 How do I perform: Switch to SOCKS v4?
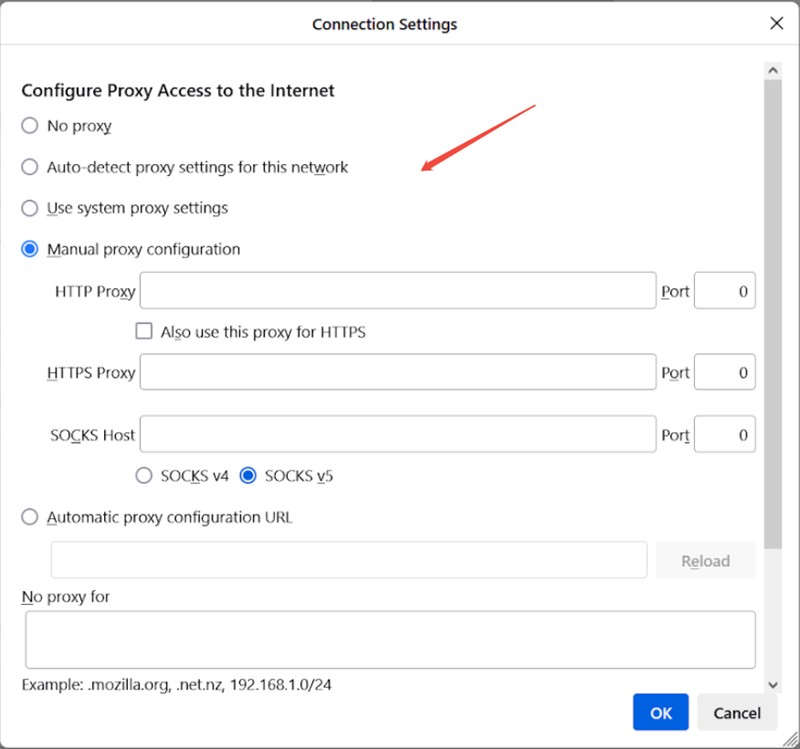pyautogui.click(x=144, y=476)
